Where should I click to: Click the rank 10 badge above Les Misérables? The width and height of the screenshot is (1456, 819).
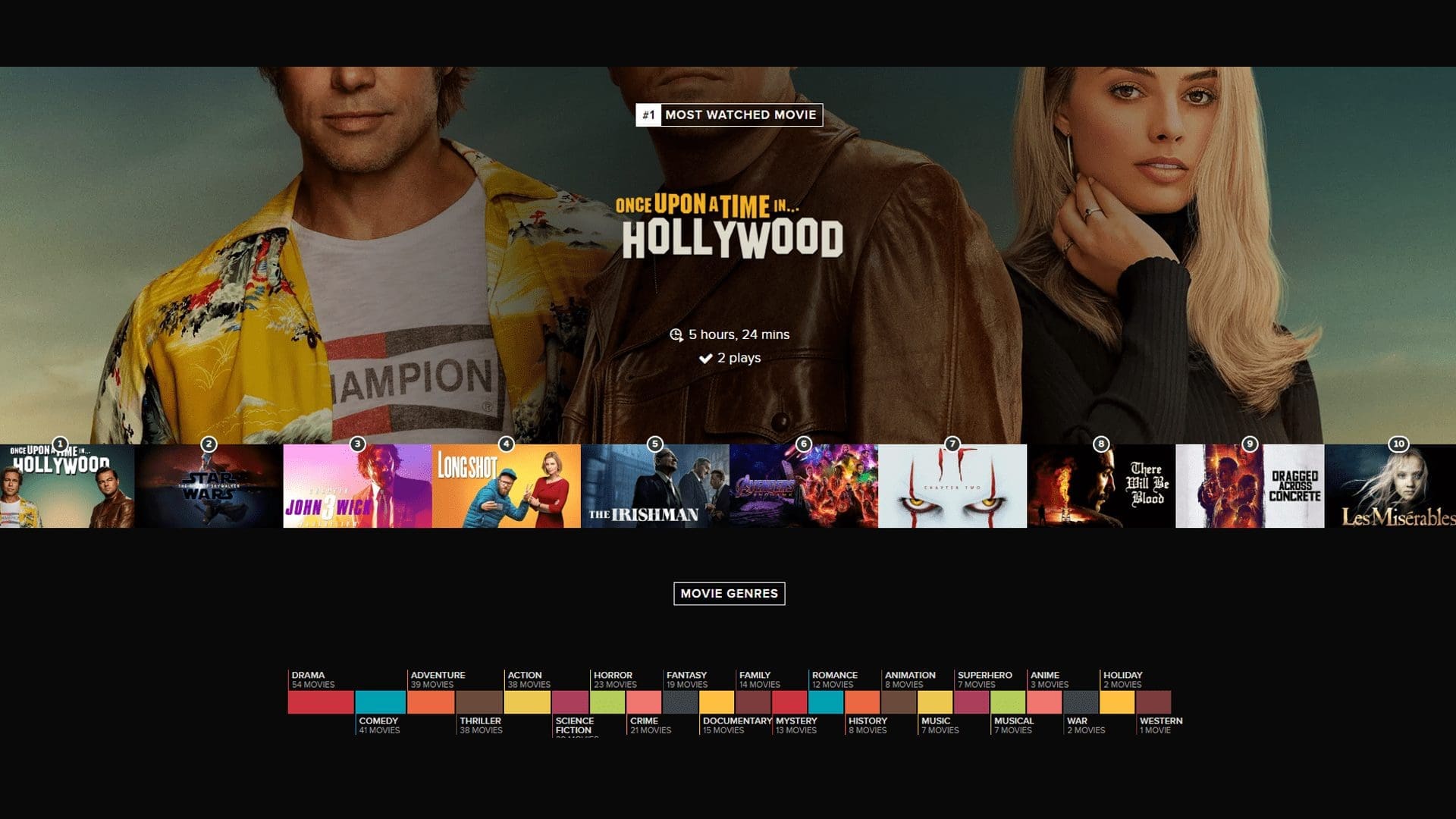[1398, 444]
